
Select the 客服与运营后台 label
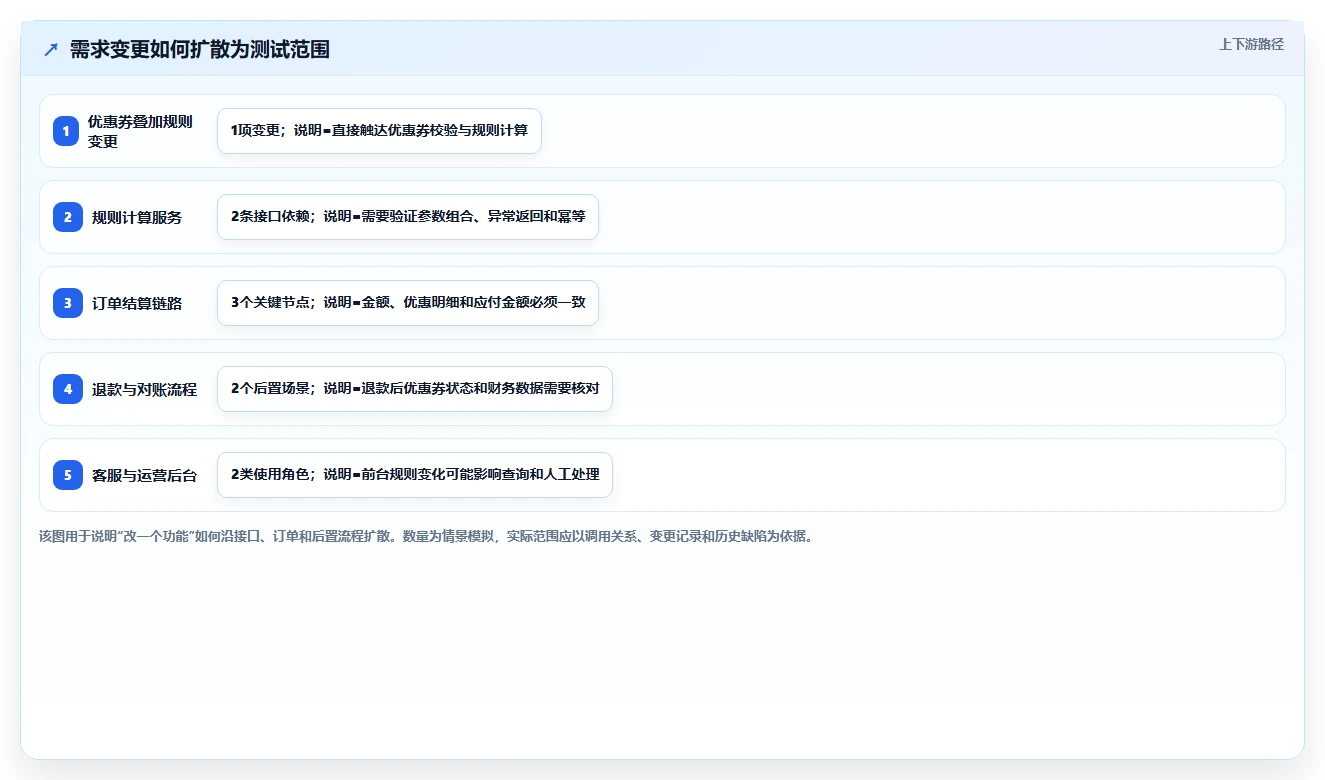[144, 475]
